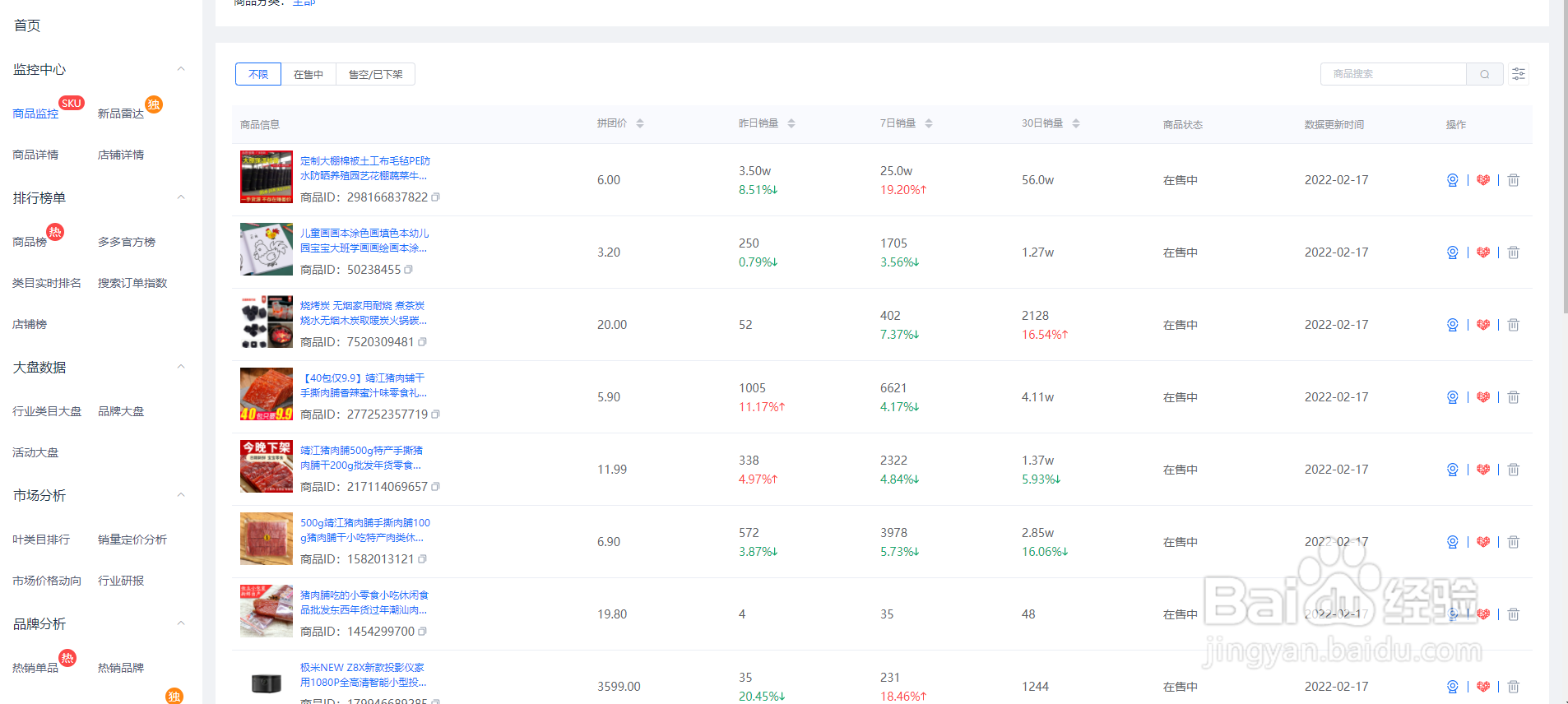
Task: Open 商品监控 in the sidebar
Action: 35,113
